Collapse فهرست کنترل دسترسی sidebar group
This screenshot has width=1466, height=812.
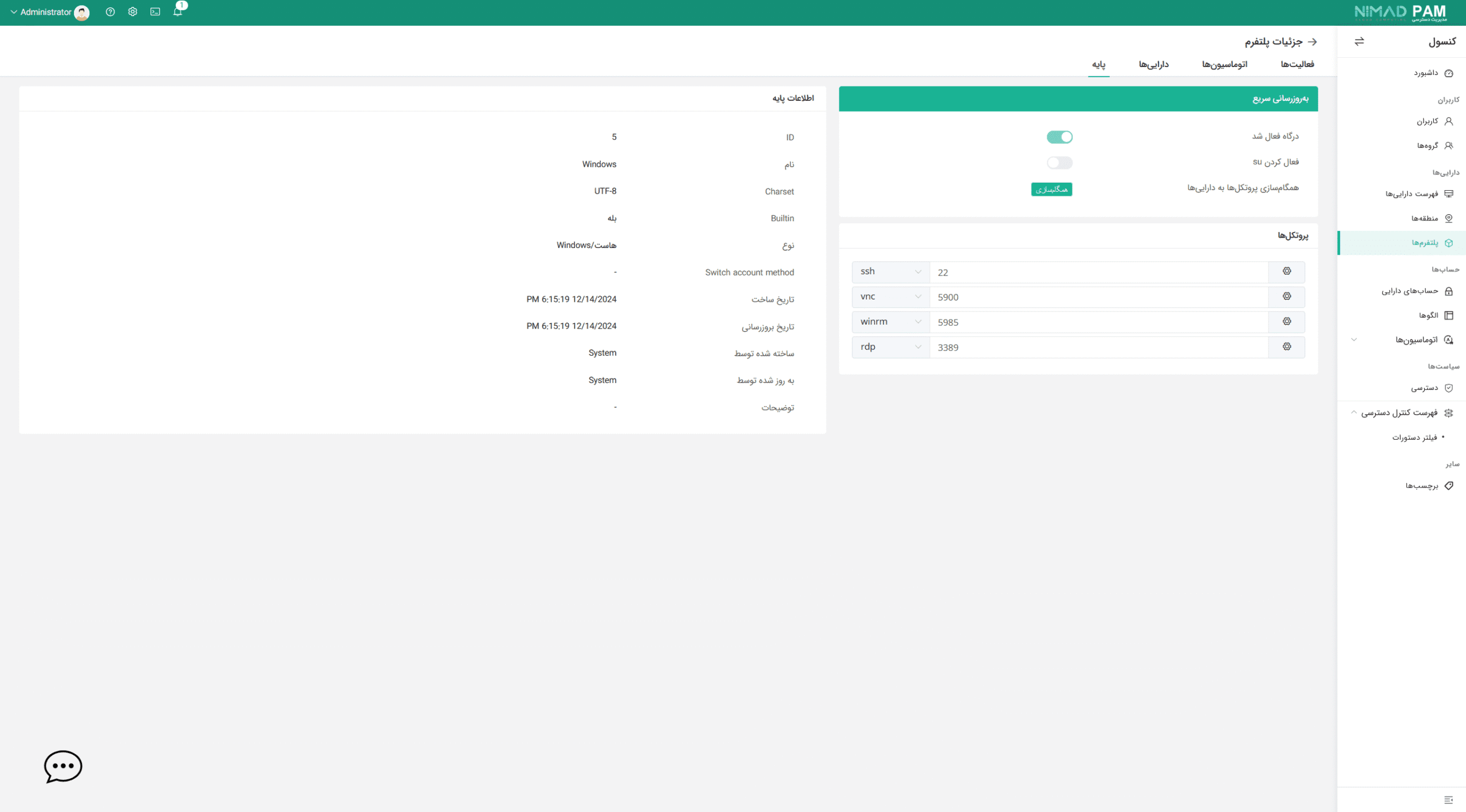[x=1400, y=412]
